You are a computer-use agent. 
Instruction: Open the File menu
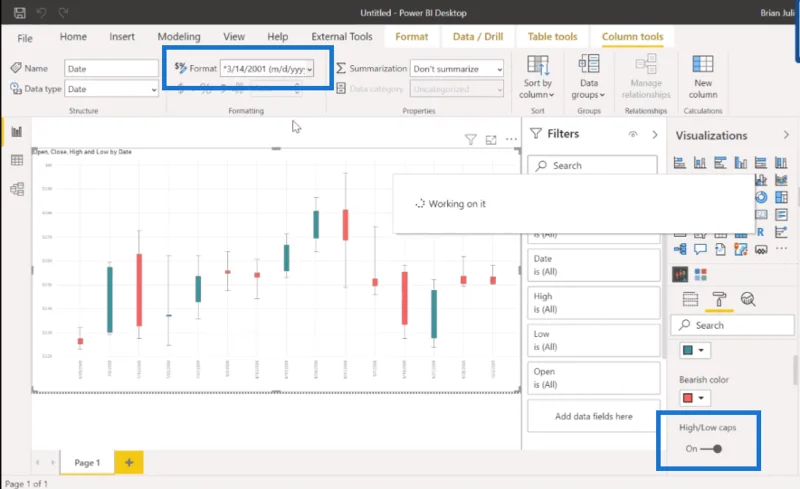(24, 38)
